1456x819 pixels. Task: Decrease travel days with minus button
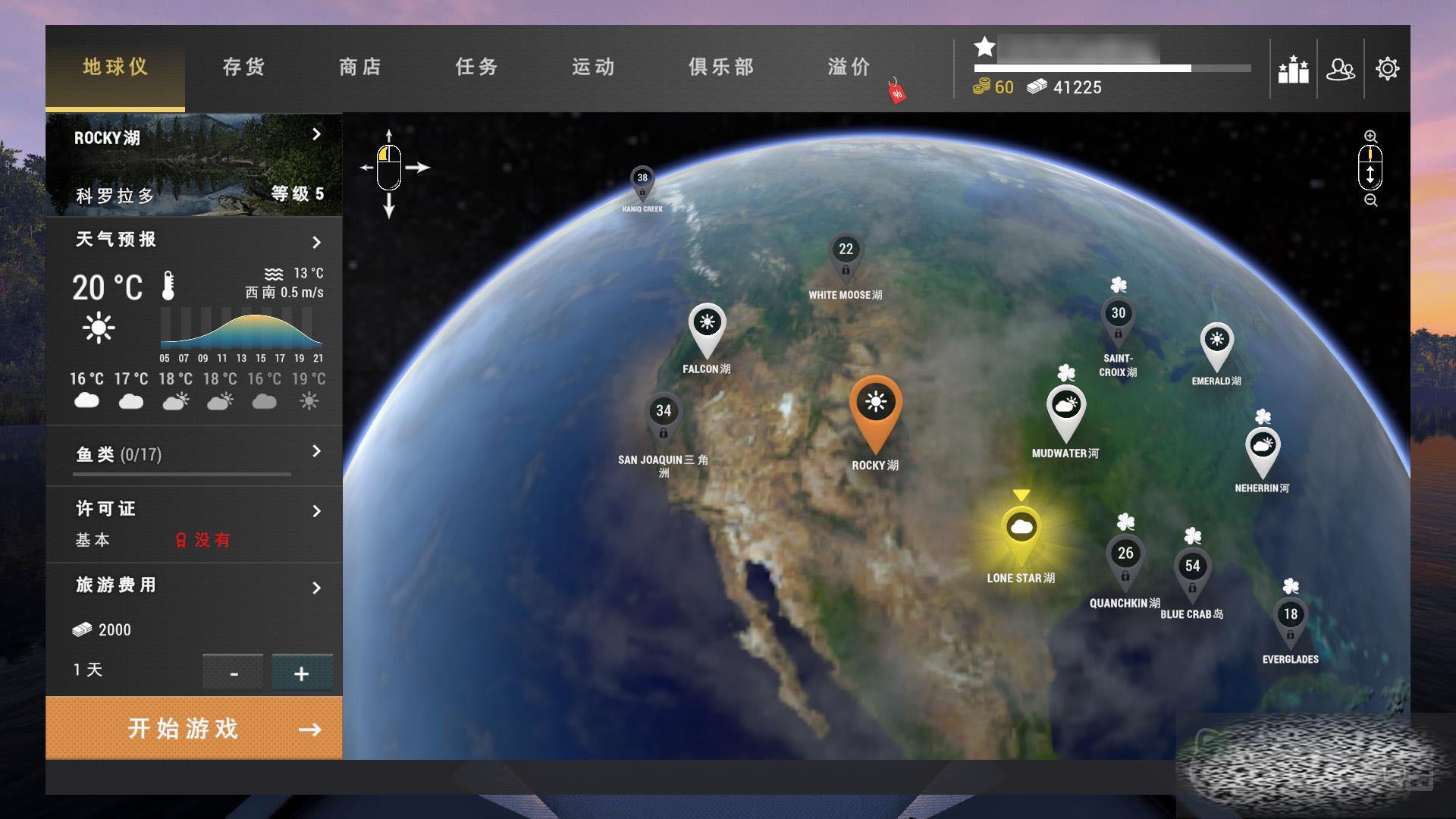click(233, 673)
